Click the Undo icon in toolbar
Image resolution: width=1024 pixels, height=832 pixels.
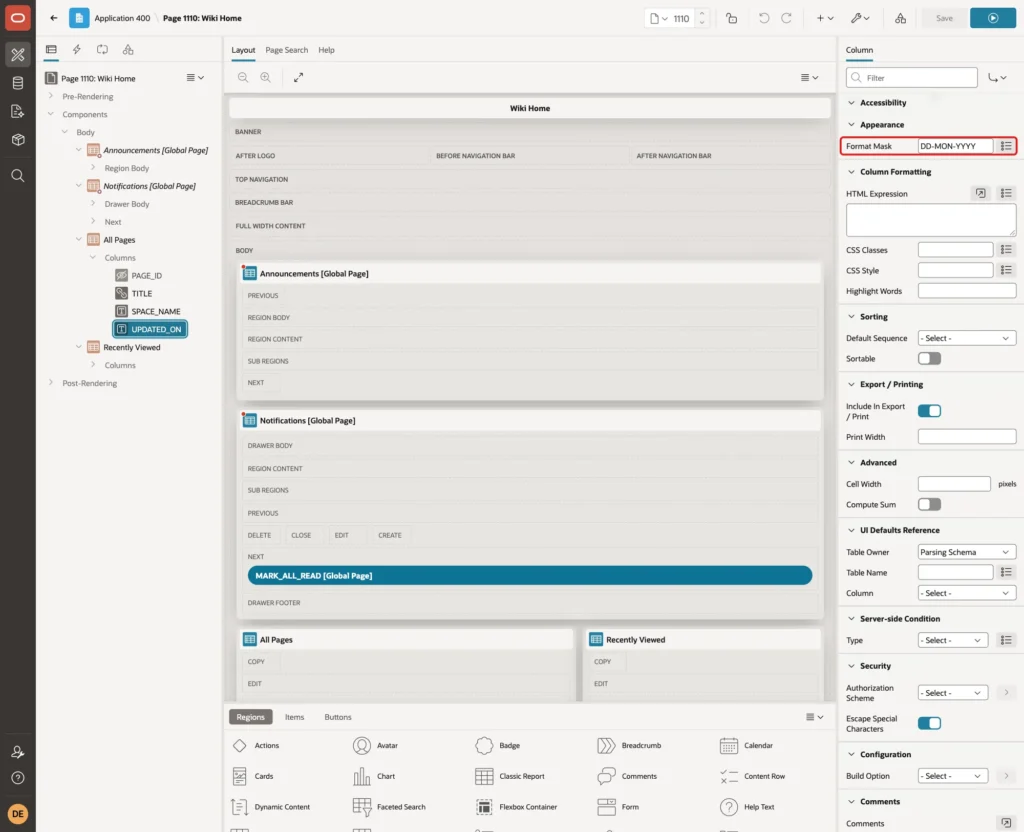tap(763, 18)
